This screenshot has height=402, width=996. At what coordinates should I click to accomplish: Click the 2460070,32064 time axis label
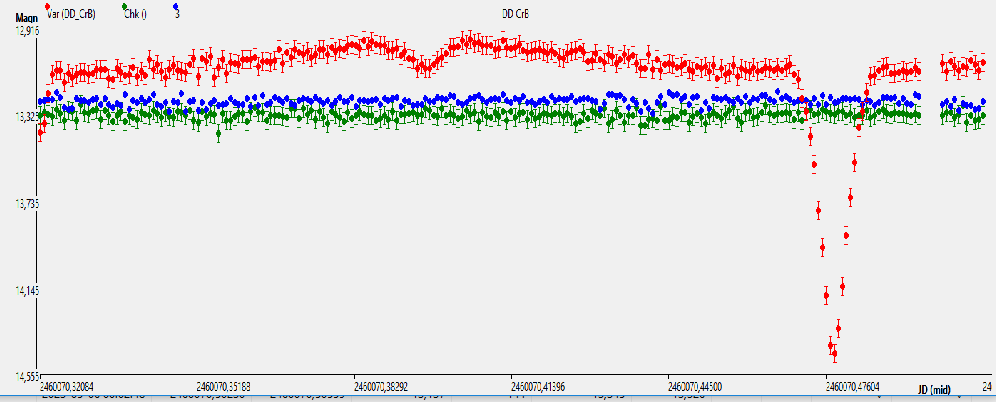[66, 385]
